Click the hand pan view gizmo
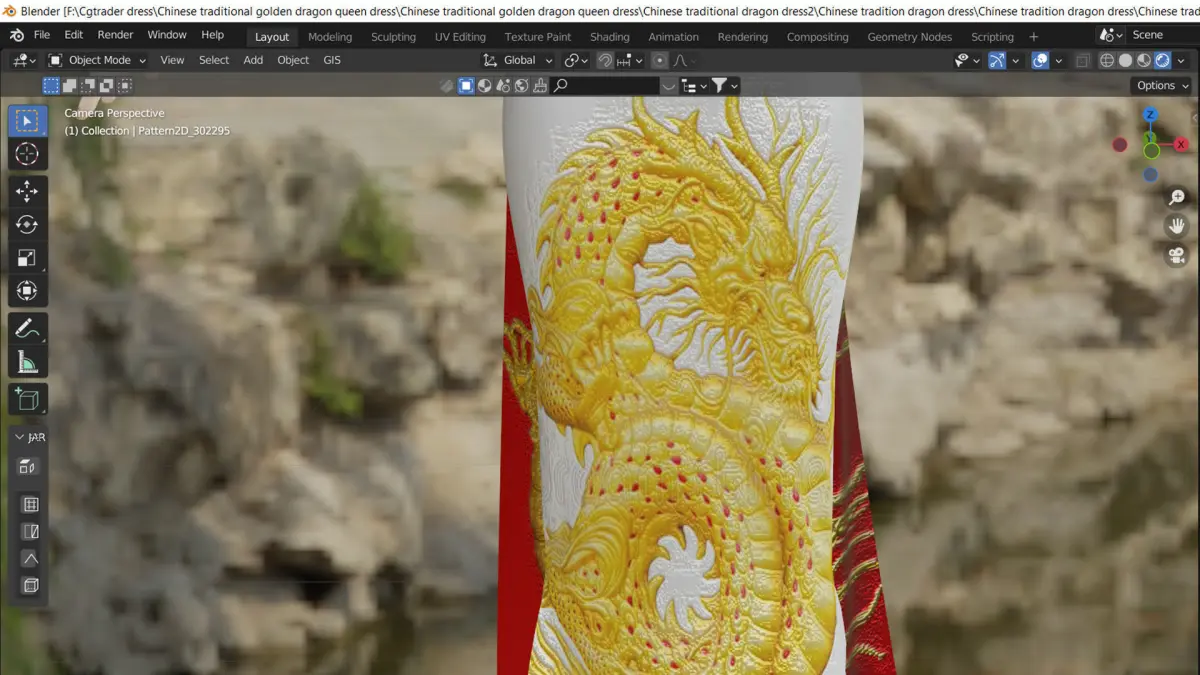Image resolution: width=1200 pixels, height=675 pixels. pyautogui.click(x=1177, y=226)
